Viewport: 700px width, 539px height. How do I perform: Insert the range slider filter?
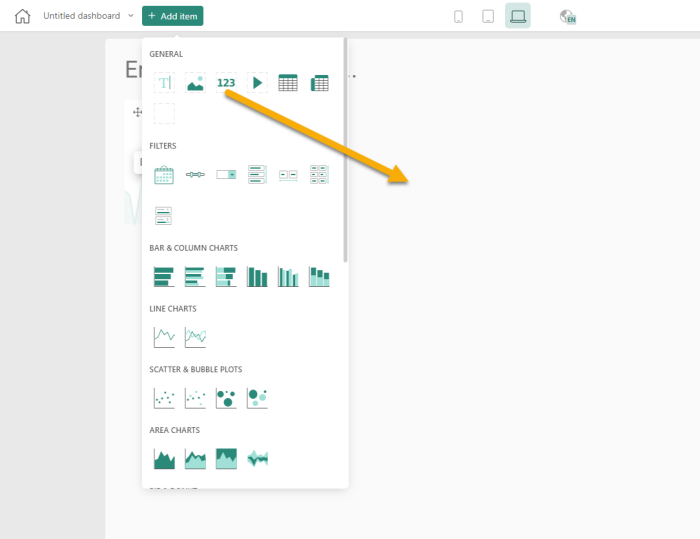point(195,175)
